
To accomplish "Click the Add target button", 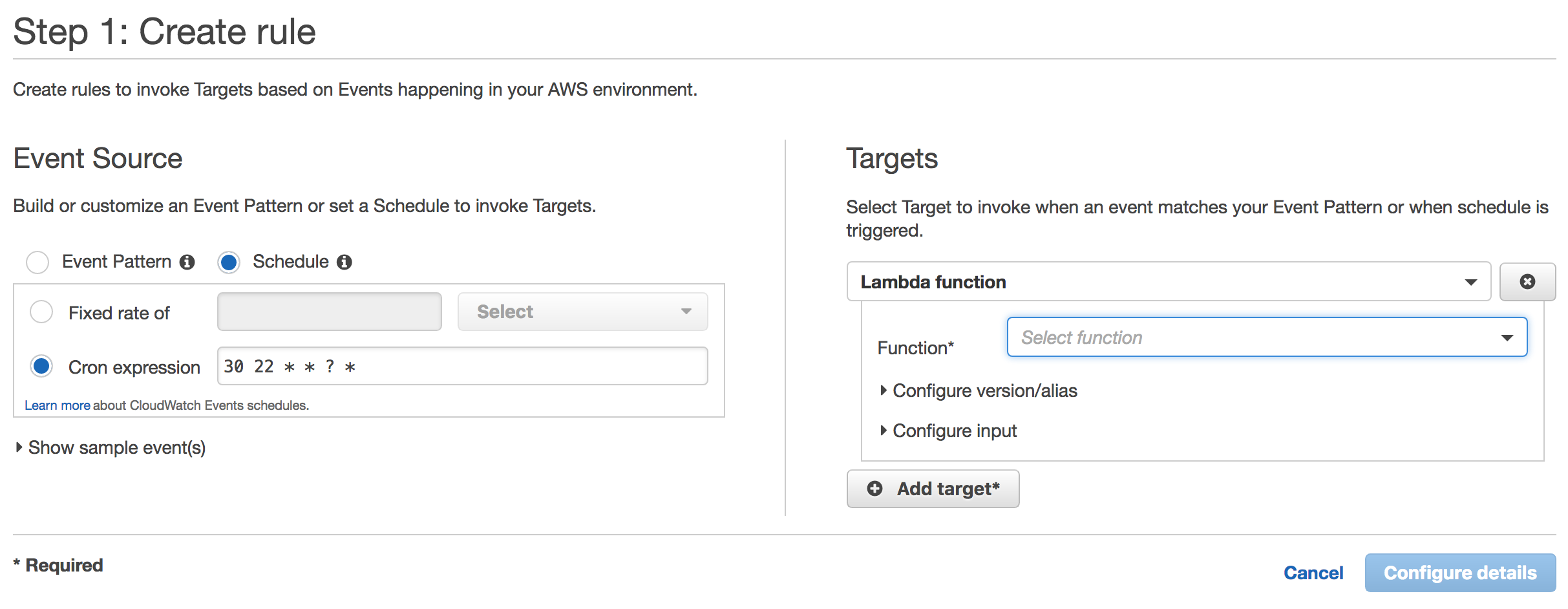I will [933, 489].
